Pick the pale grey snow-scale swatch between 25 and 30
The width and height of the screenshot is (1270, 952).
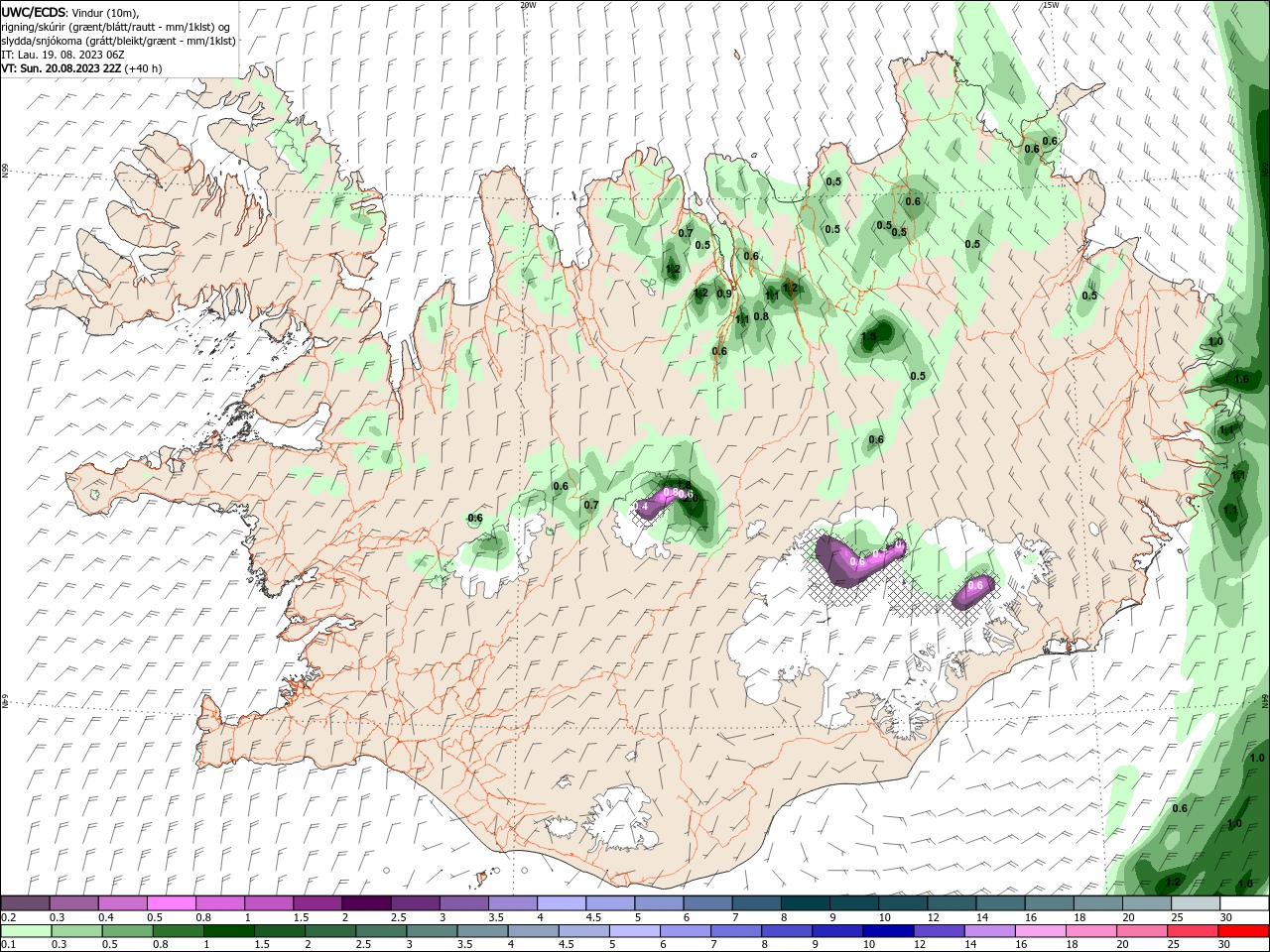pyautogui.click(x=1195, y=903)
